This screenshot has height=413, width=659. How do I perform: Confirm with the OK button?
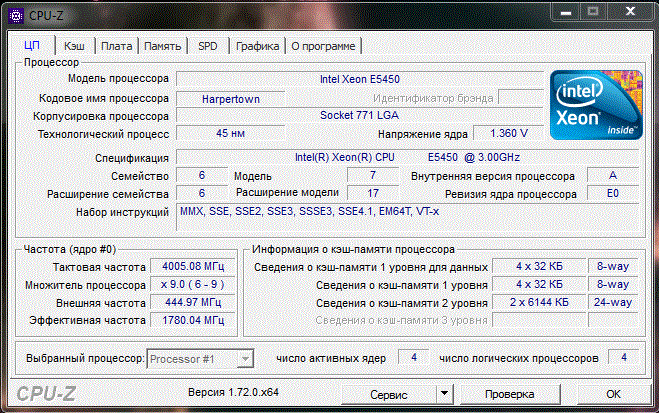tap(613, 394)
